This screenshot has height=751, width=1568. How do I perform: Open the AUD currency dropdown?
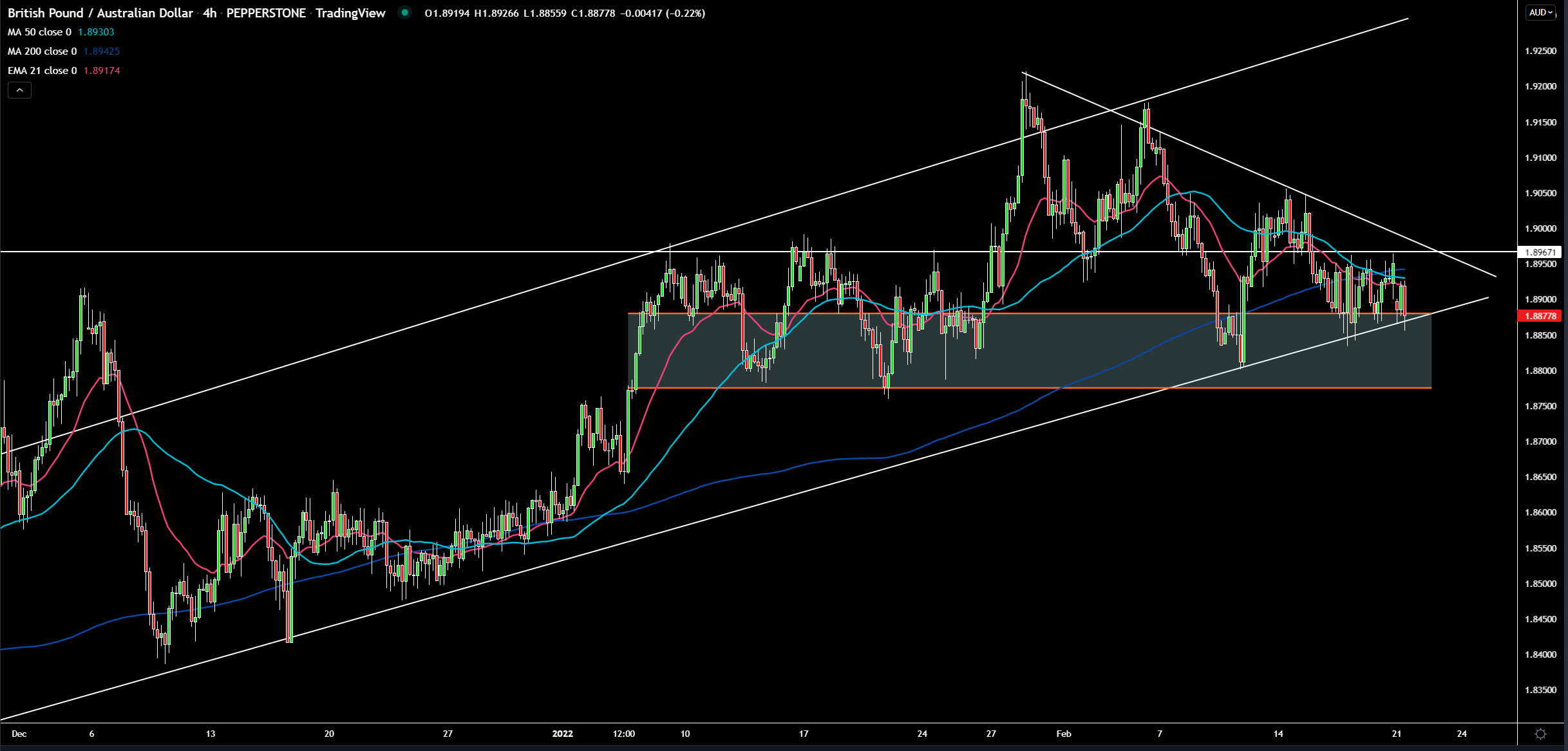[x=1542, y=13]
